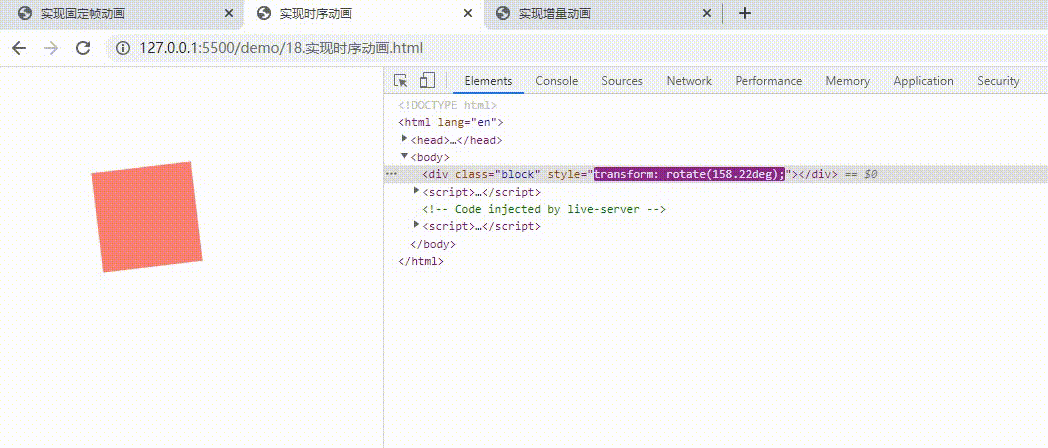1048x448 pixels.
Task: Open the Security panel tab
Action: pyautogui.click(x=998, y=81)
